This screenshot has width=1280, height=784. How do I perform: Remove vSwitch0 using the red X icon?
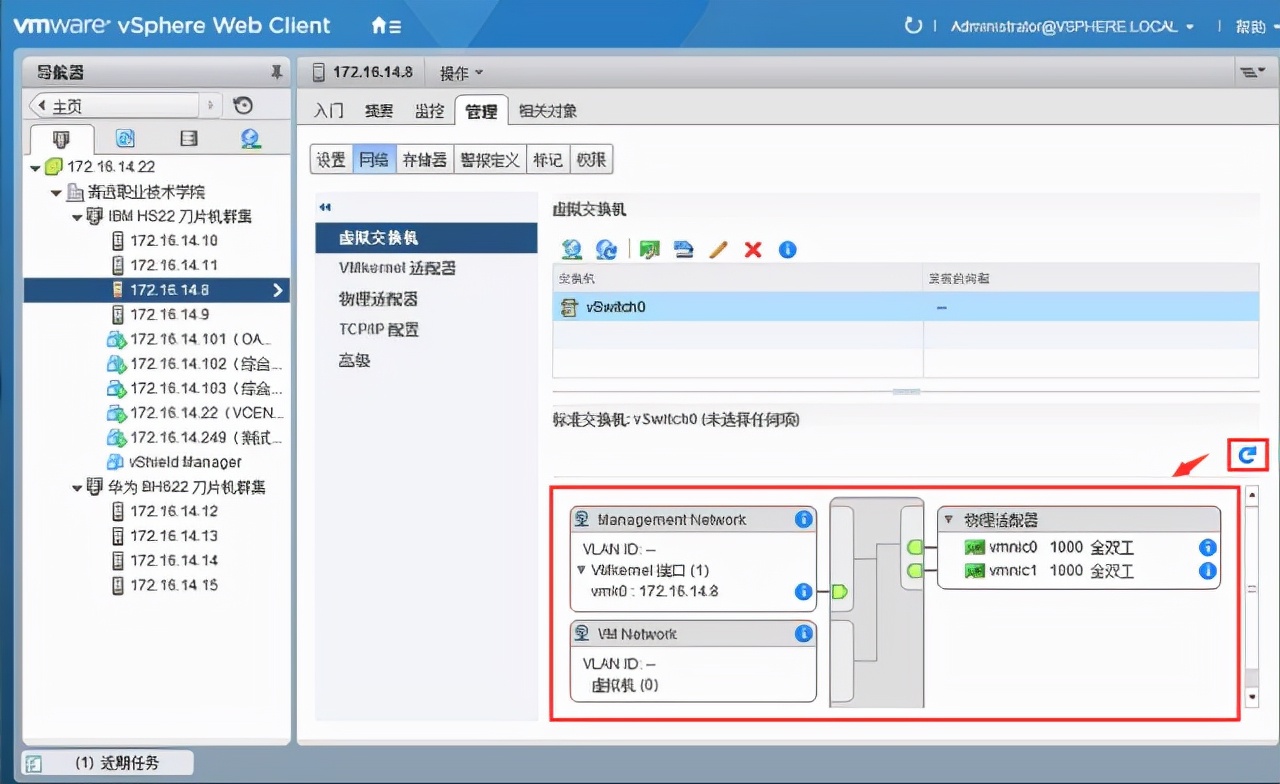[752, 249]
